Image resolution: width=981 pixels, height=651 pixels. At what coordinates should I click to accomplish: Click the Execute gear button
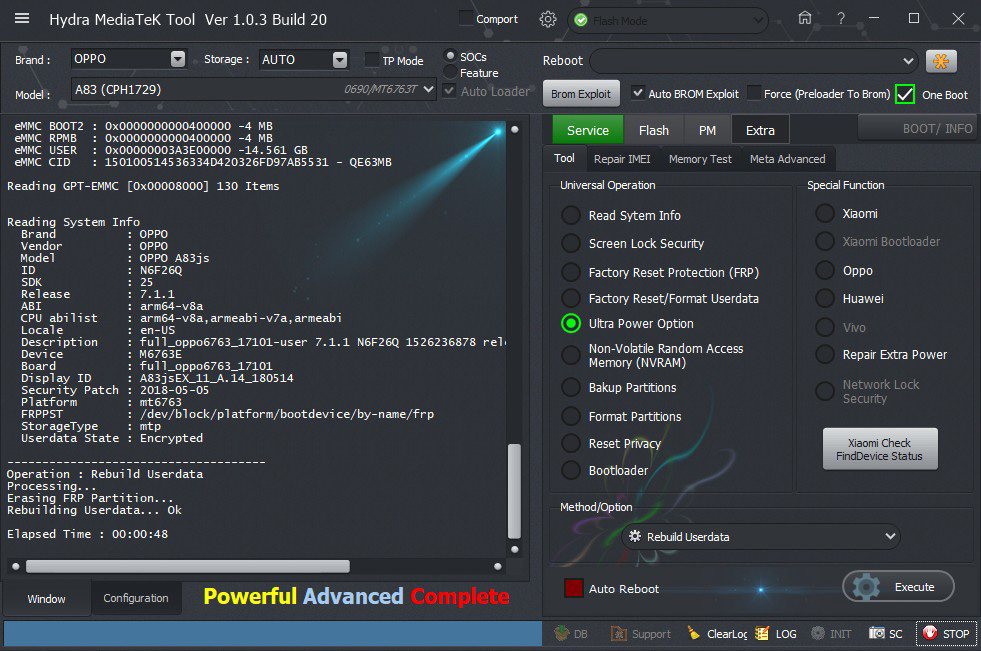point(898,587)
